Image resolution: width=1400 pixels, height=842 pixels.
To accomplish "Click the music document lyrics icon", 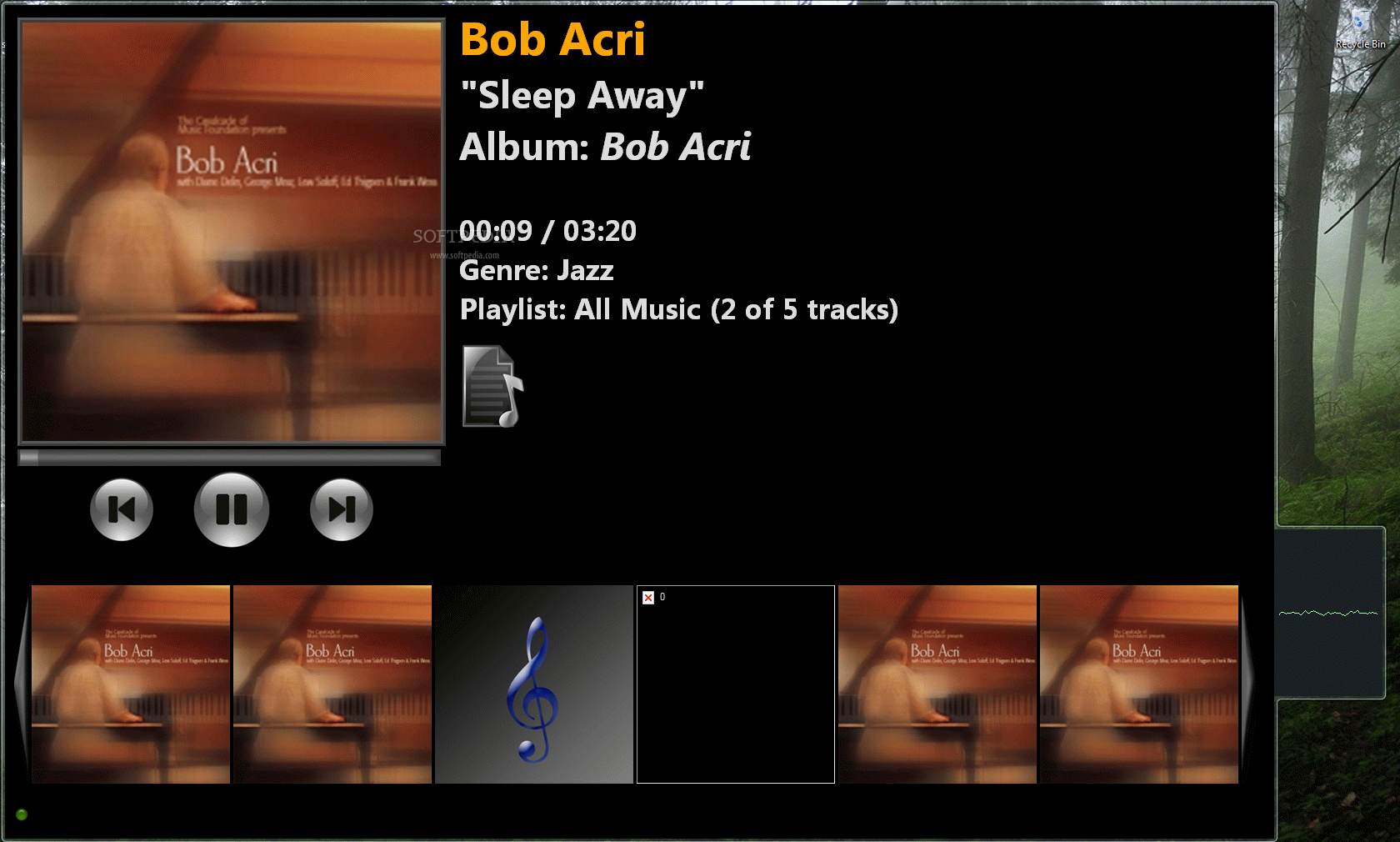I will pos(492,386).
